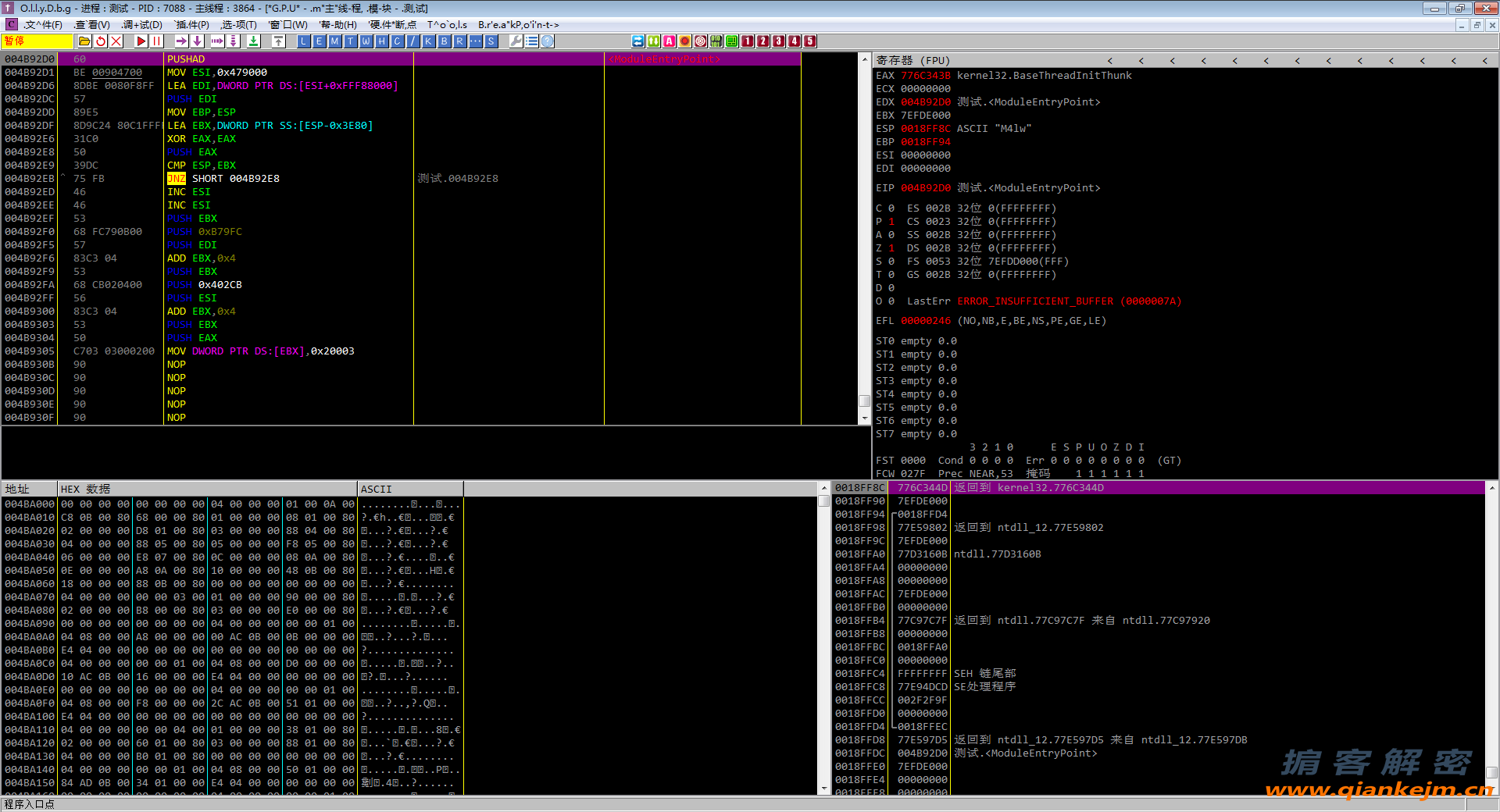
Task: Open the Tools menu
Action: (x=447, y=25)
